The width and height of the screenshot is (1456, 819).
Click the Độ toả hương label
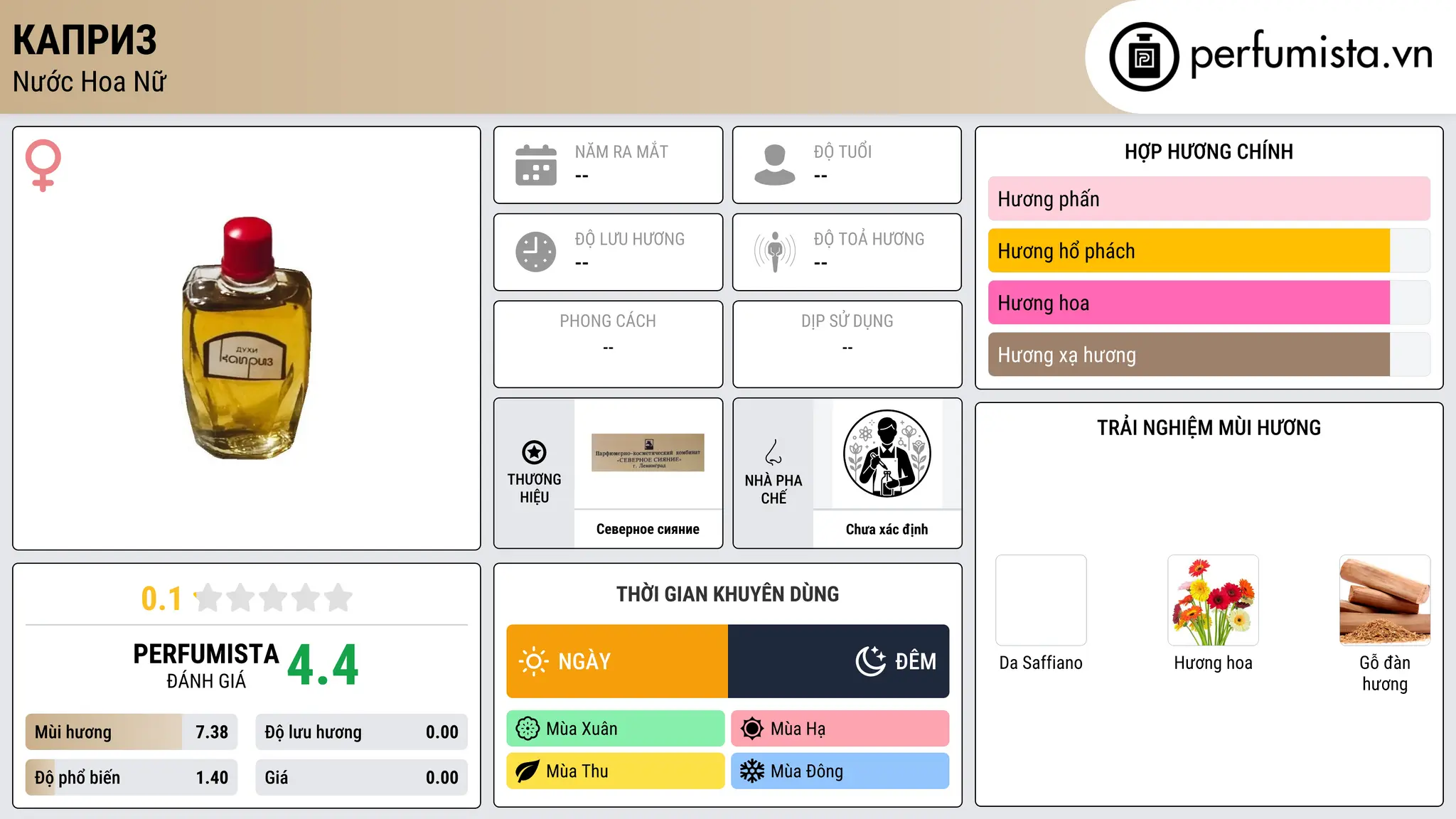click(869, 239)
